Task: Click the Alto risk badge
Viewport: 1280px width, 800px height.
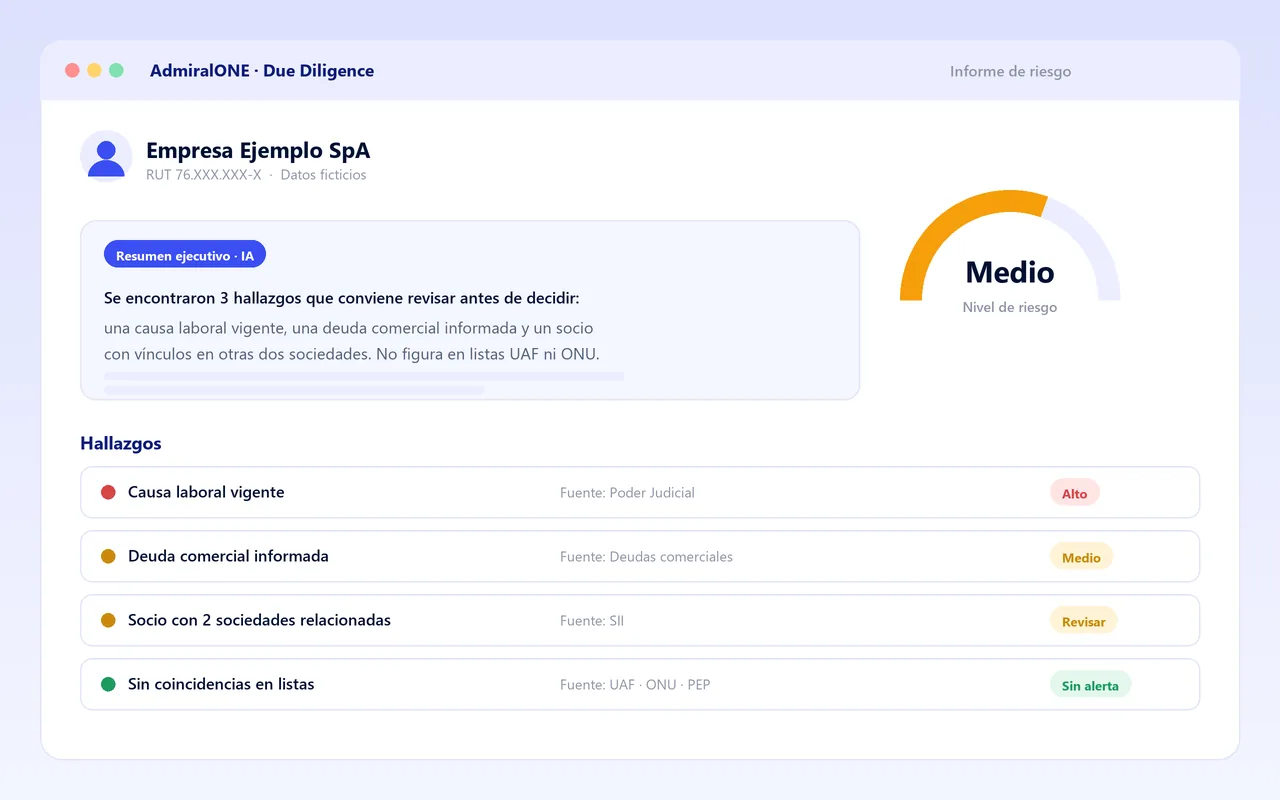Action: pos(1075,493)
